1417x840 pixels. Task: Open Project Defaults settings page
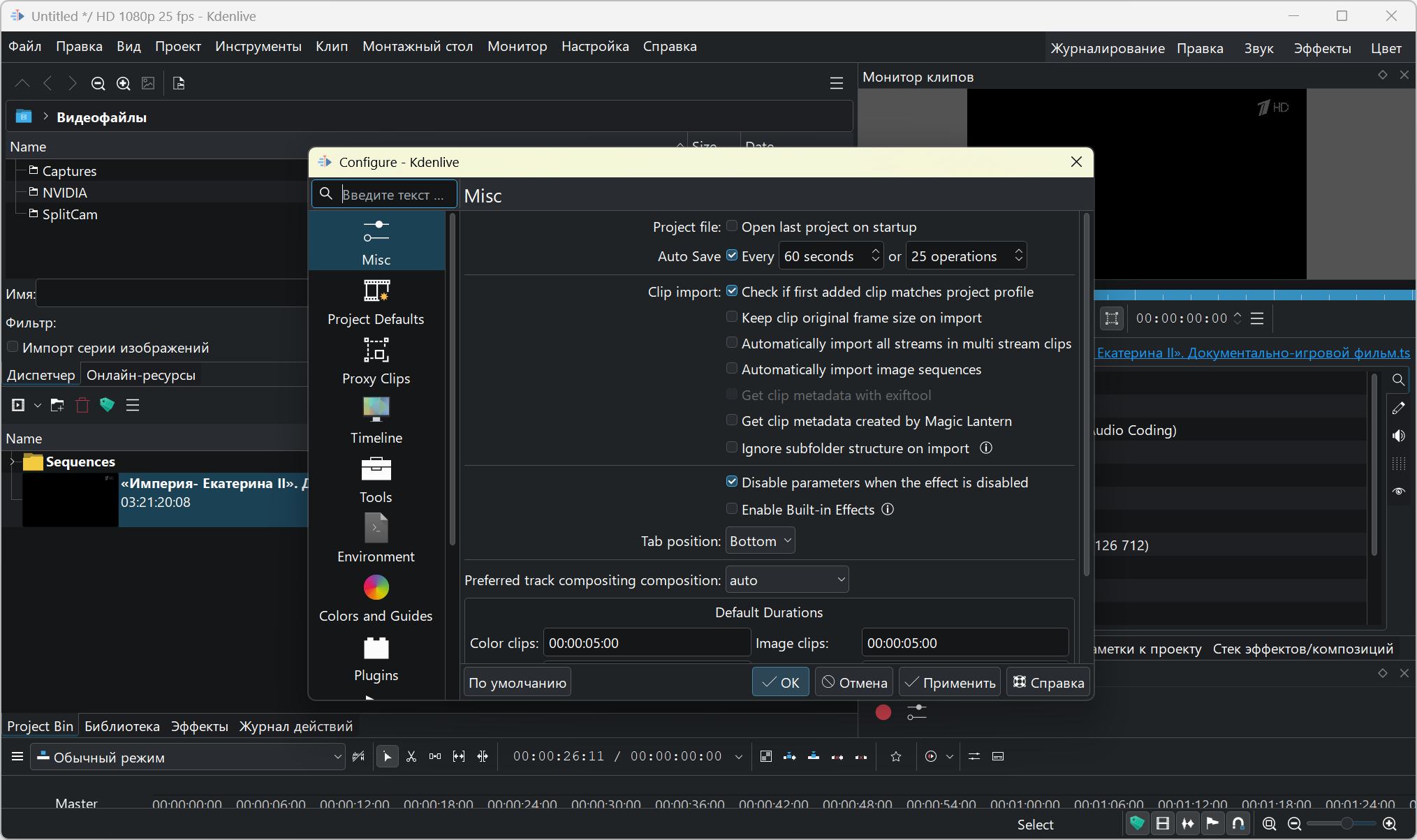[x=376, y=302]
